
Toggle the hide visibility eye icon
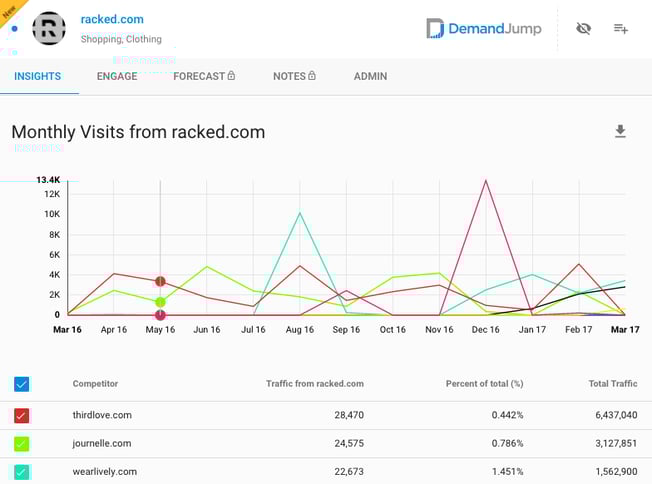pyautogui.click(x=583, y=29)
